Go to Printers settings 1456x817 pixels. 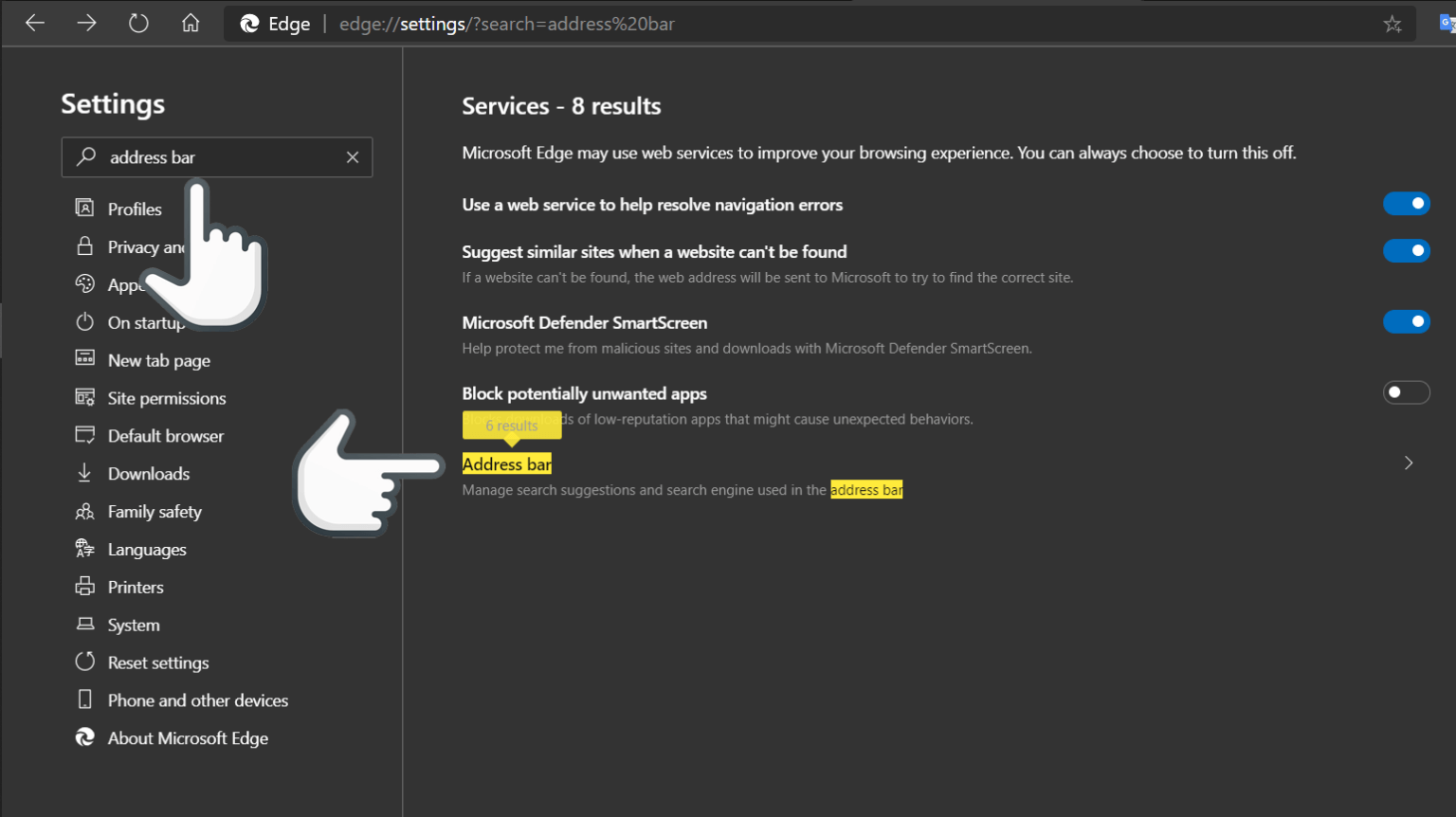(x=136, y=588)
